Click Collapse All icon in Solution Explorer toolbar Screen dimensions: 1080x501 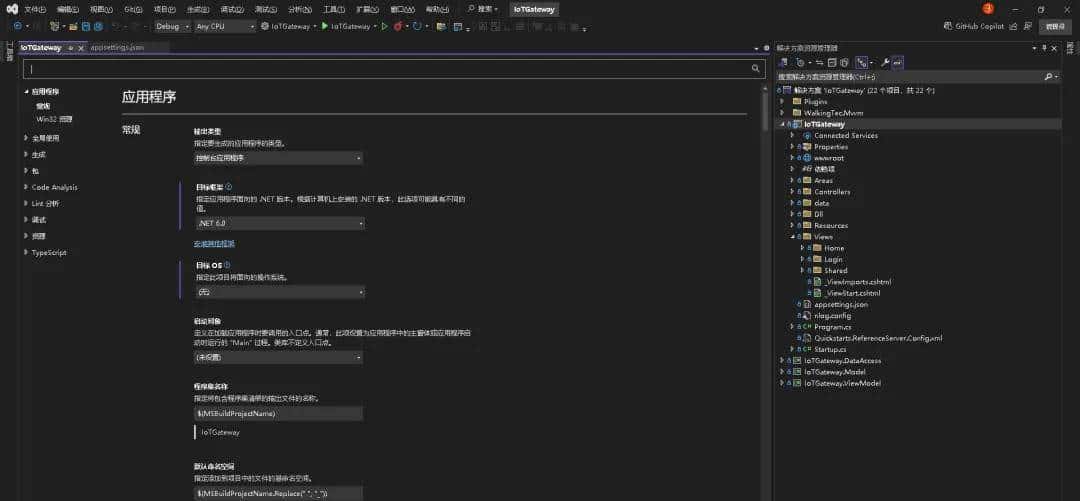(x=831, y=63)
